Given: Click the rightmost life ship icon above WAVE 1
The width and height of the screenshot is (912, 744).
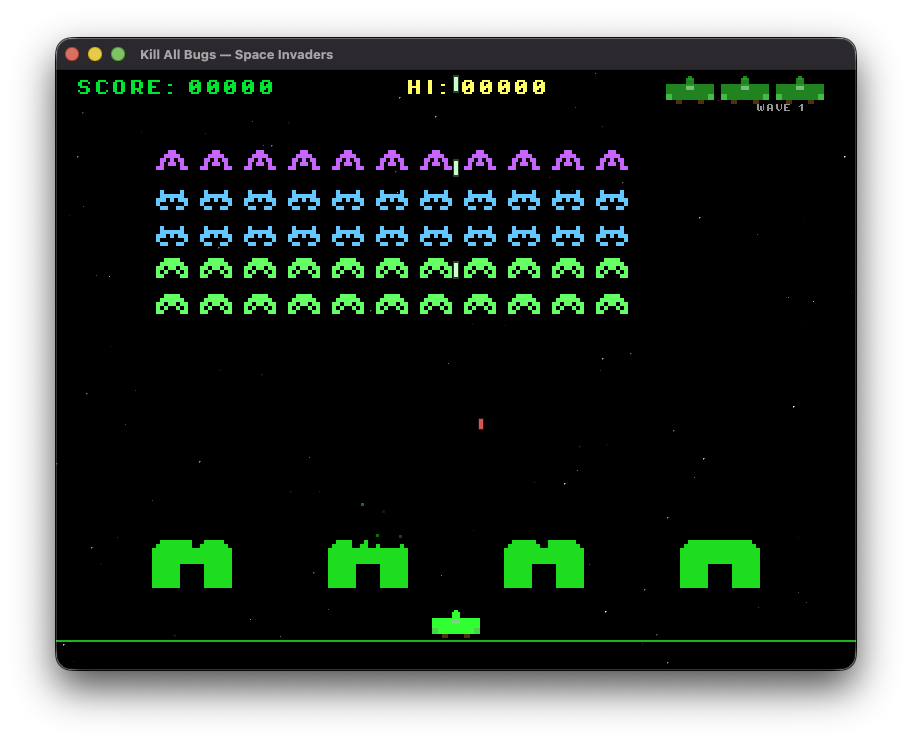Looking at the screenshot, I should pyautogui.click(x=800, y=90).
